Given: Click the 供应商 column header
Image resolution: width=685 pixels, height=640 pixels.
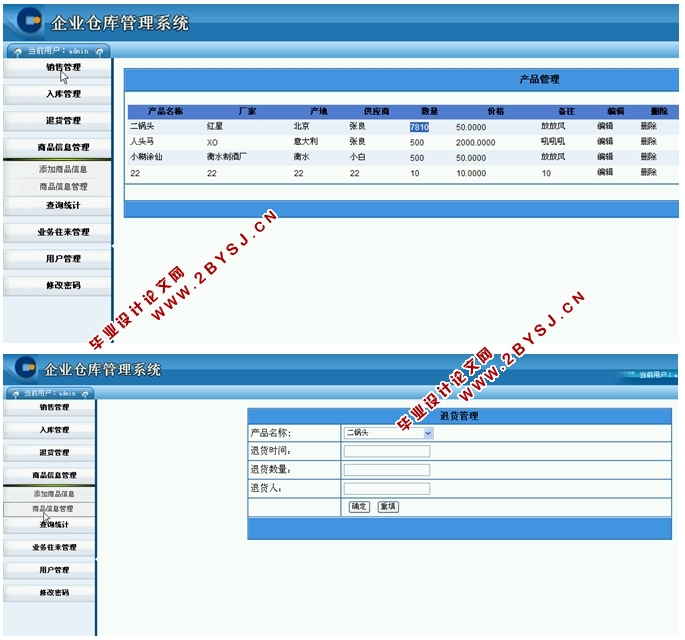Looking at the screenshot, I should click(x=377, y=111).
